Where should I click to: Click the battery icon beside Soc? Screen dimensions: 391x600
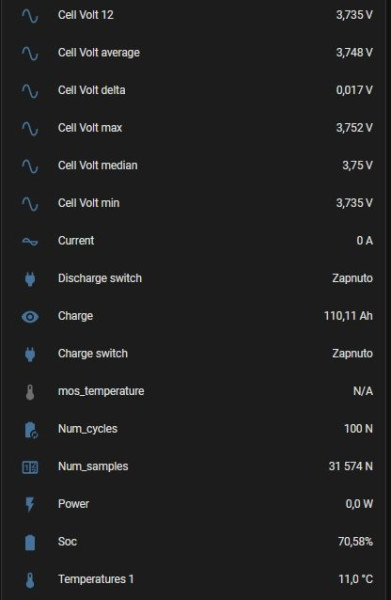(x=30, y=542)
